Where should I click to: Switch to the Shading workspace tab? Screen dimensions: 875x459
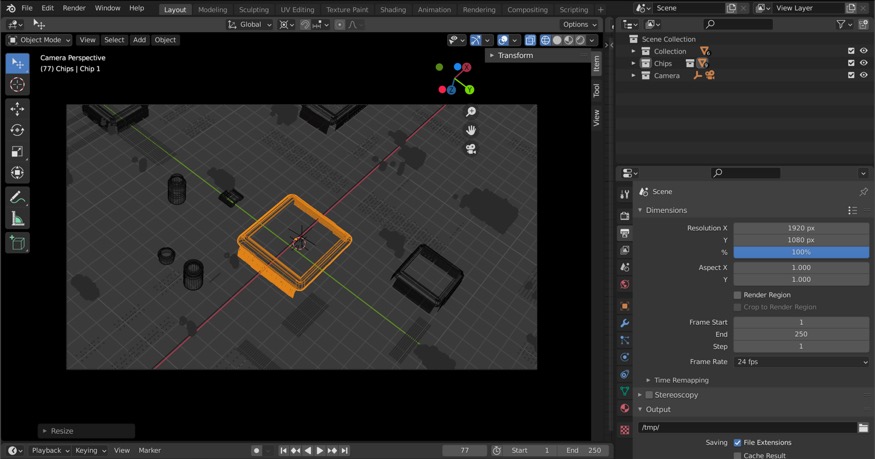[393, 10]
